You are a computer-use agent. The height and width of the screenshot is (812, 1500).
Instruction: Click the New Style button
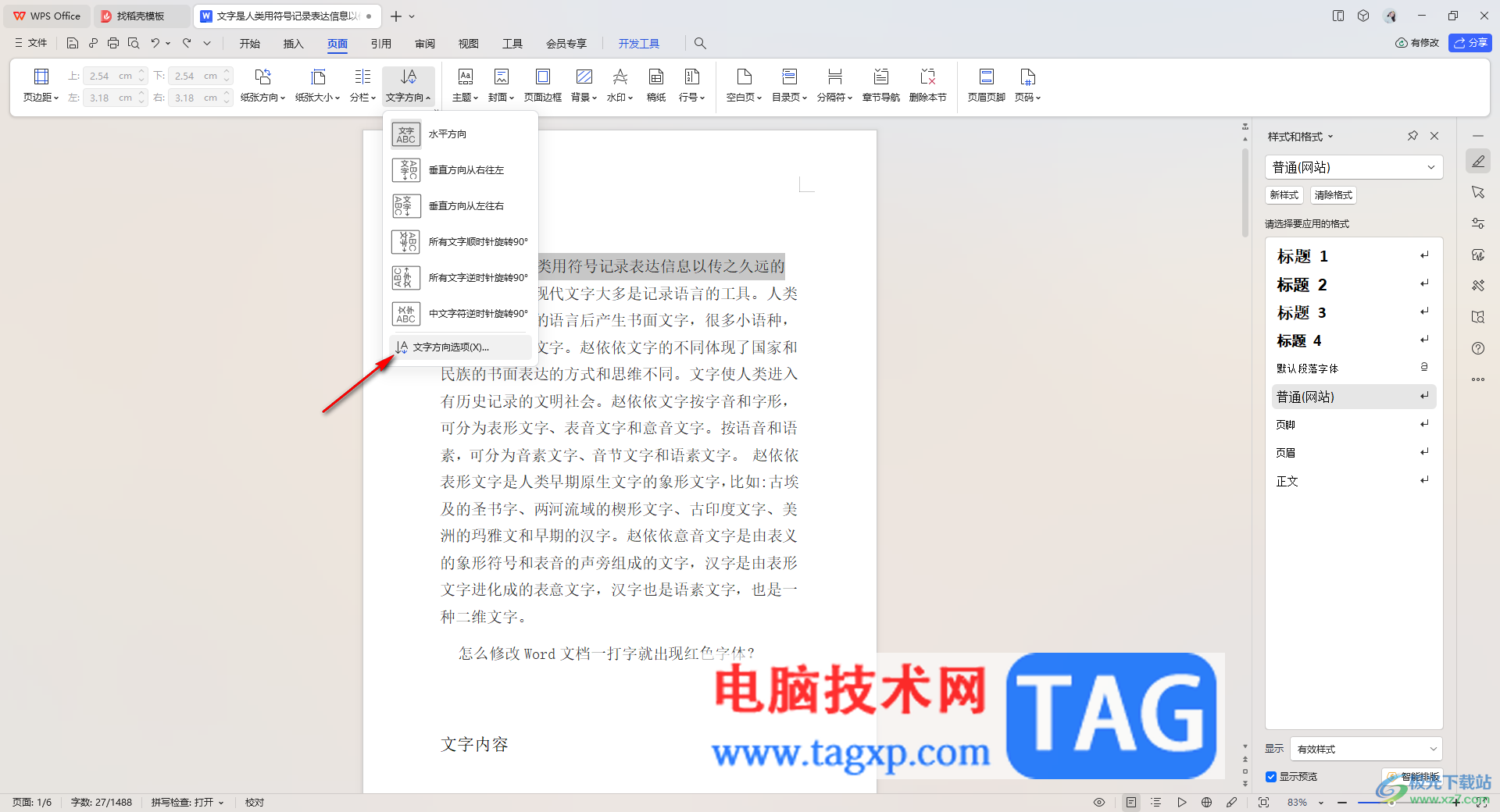pos(1284,195)
